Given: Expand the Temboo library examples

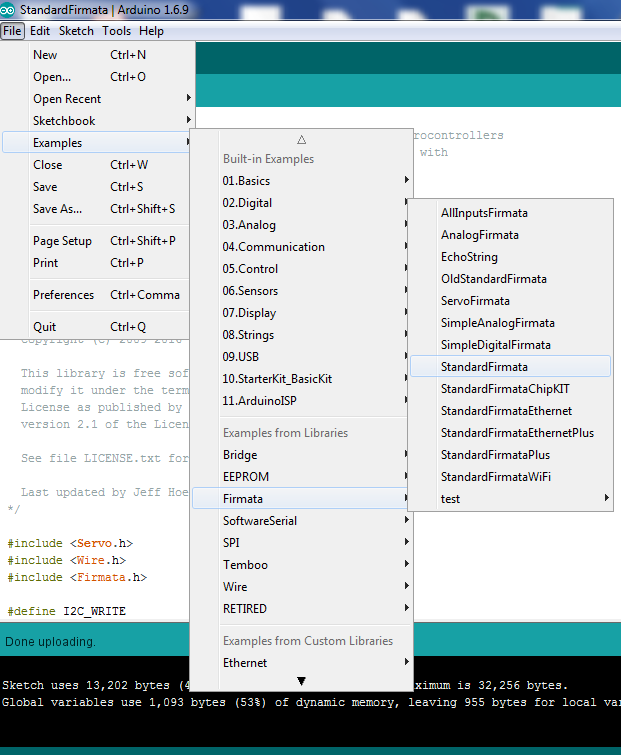Looking at the screenshot, I should (301, 565).
